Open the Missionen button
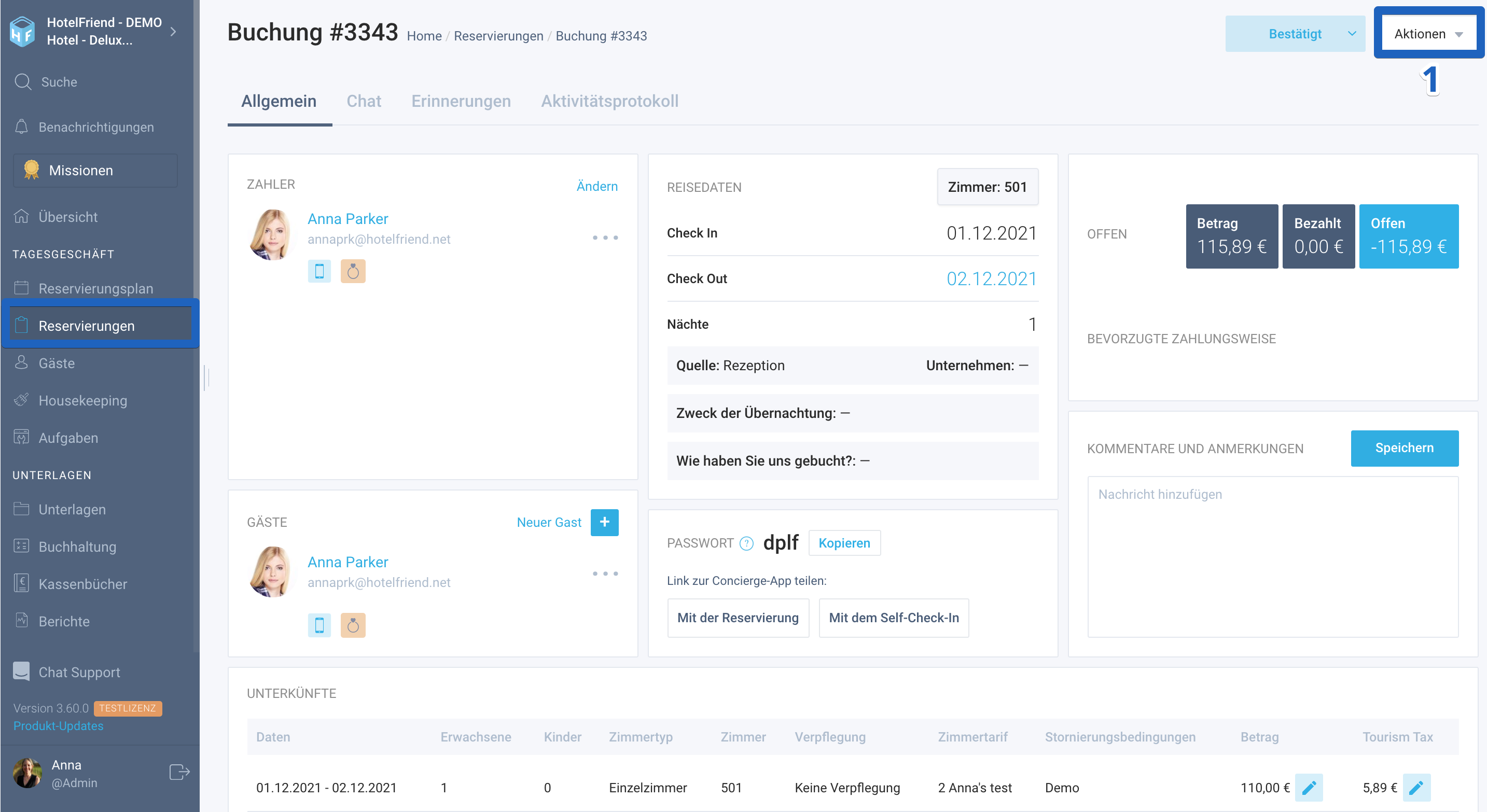The image size is (1487, 812). 95,170
